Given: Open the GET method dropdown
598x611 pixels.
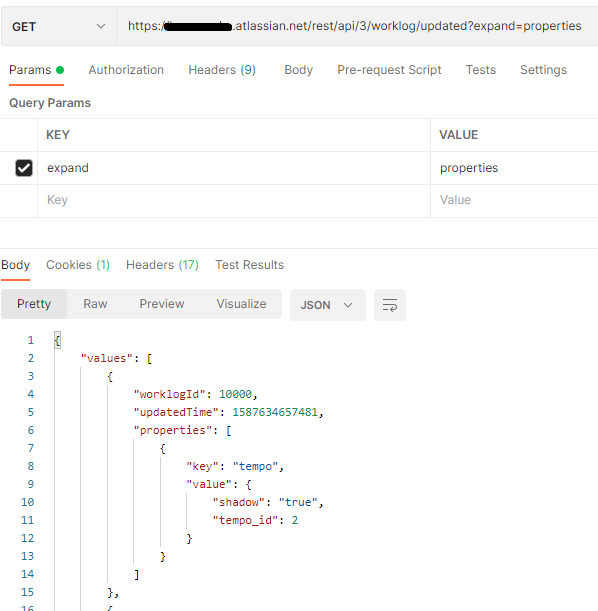Looking at the screenshot, I should pos(59,26).
